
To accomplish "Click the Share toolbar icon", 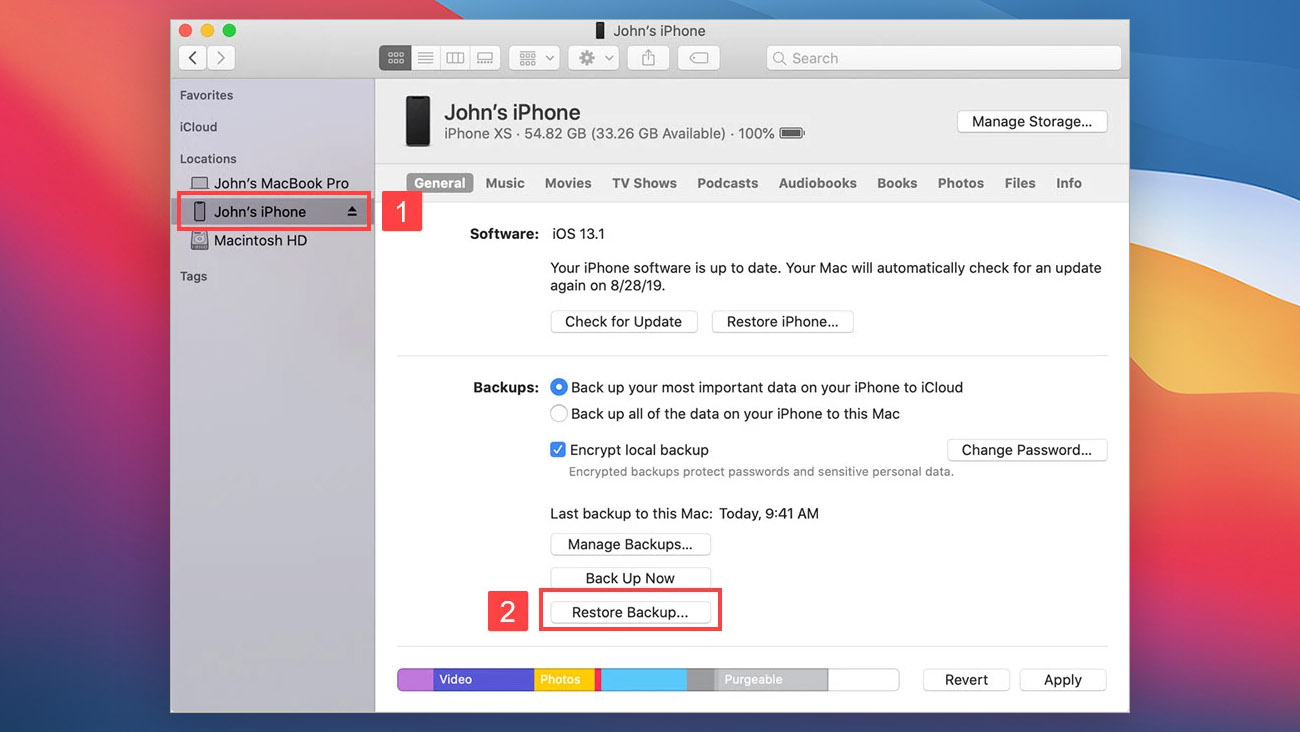I will click(648, 58).
